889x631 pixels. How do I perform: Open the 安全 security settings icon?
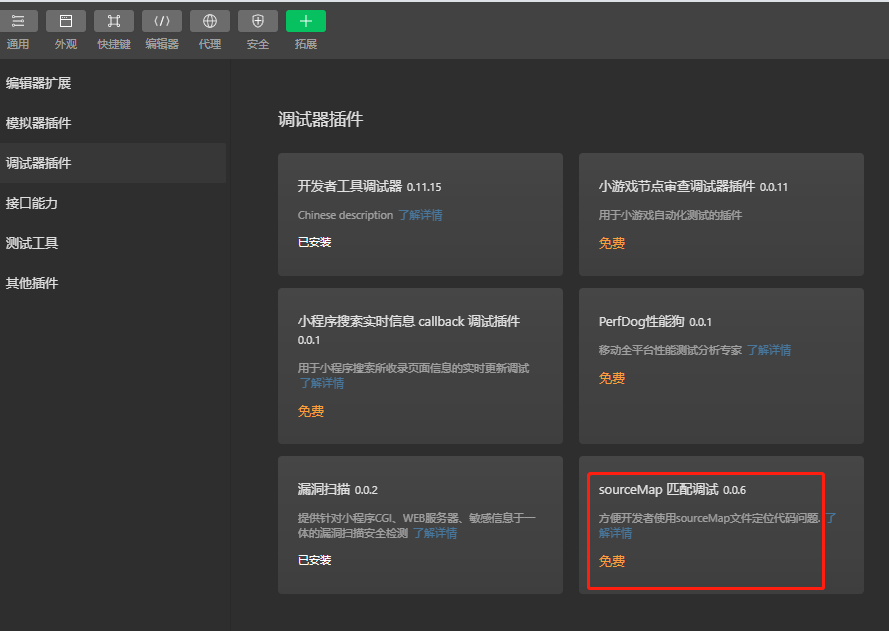(x=258, y=22)
